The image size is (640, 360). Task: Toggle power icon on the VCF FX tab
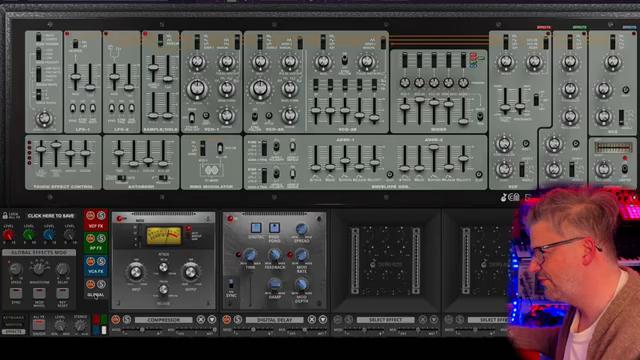91,215
